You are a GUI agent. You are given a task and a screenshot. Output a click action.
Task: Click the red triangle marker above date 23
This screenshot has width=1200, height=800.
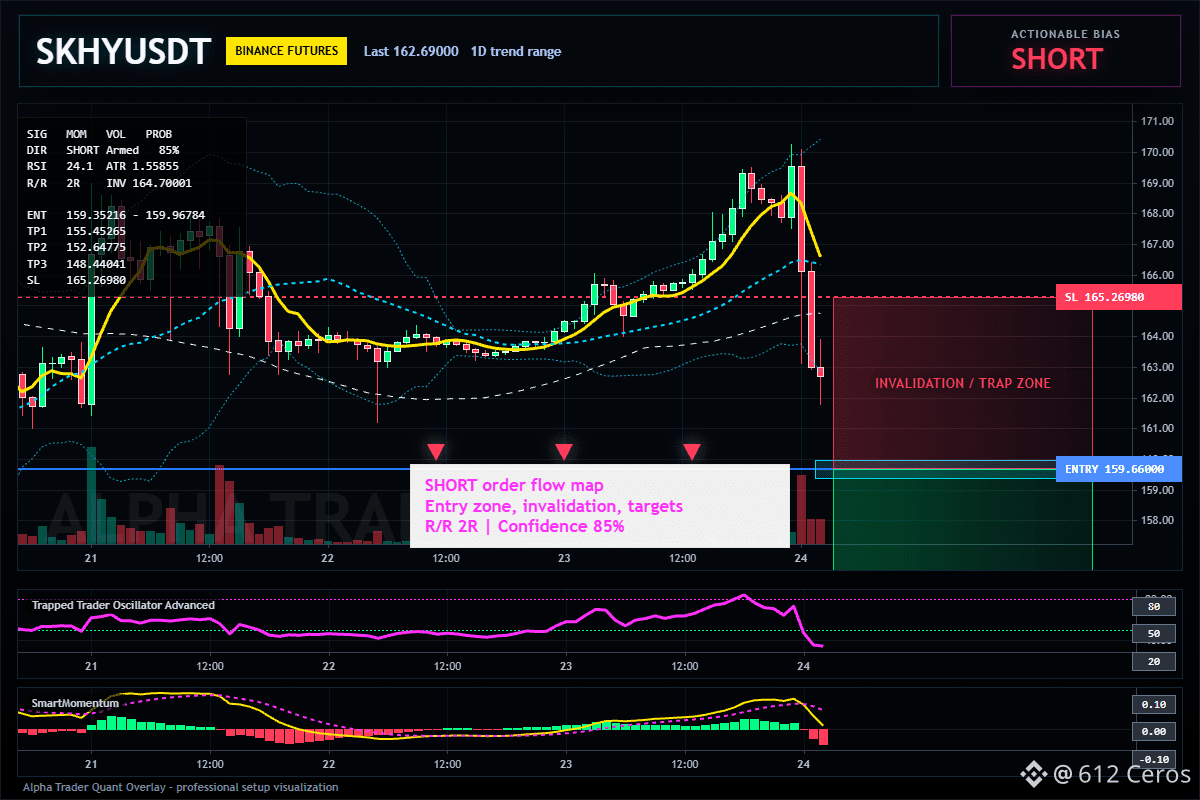[564, 452]
